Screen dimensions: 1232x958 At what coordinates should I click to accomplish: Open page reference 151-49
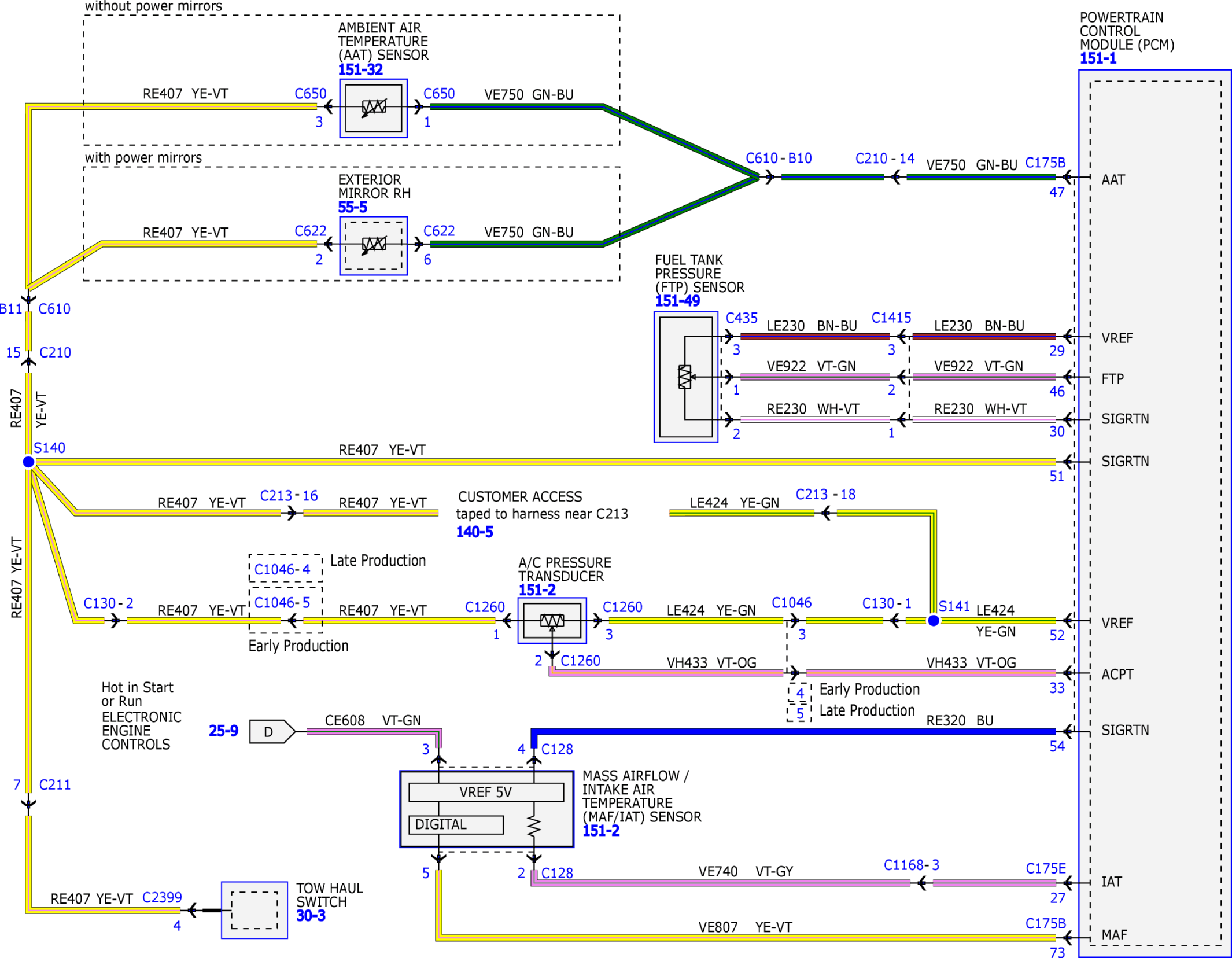tap(677, 301)
